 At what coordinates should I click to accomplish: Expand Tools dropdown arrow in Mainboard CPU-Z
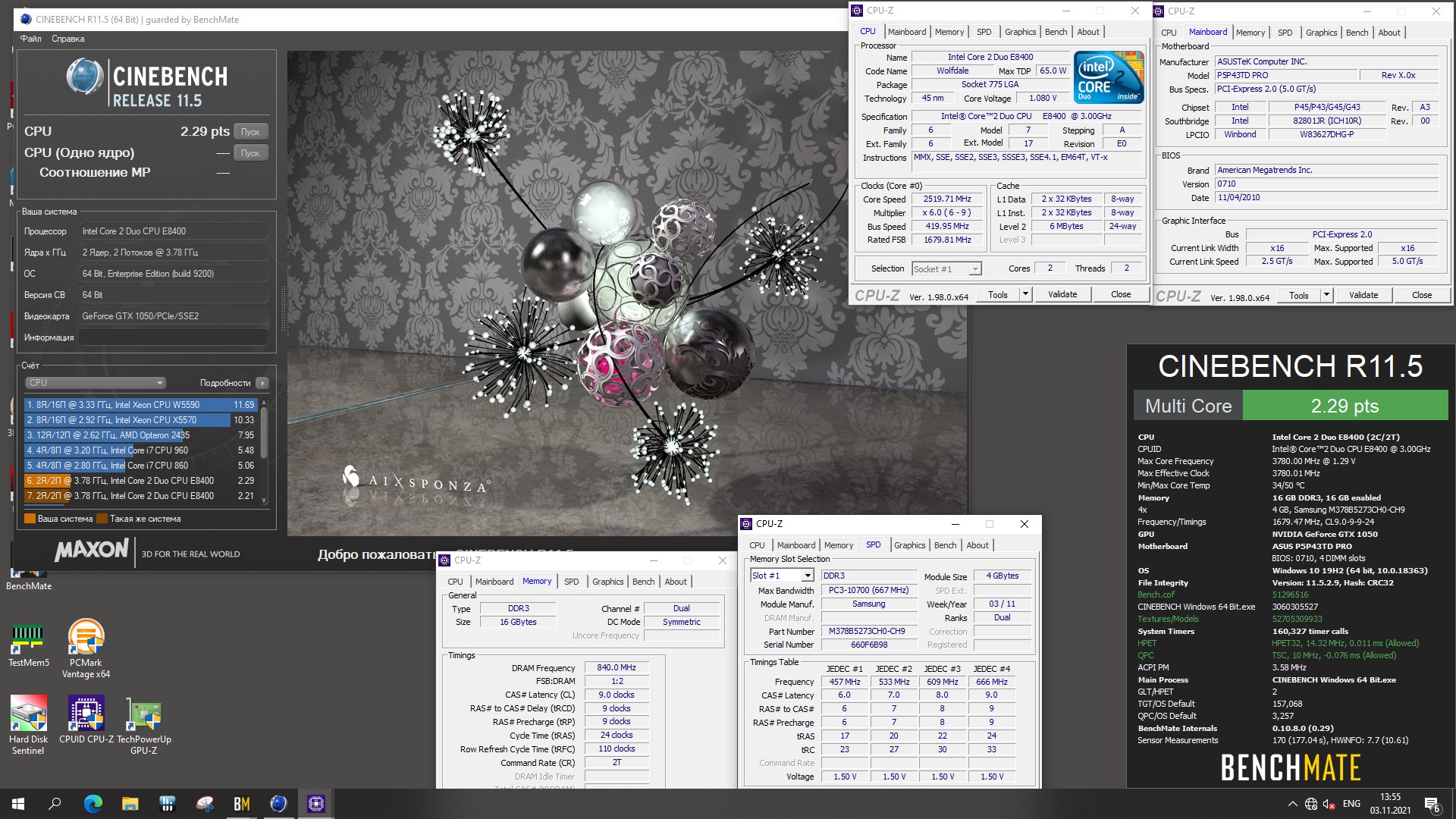pos(1326,296)
